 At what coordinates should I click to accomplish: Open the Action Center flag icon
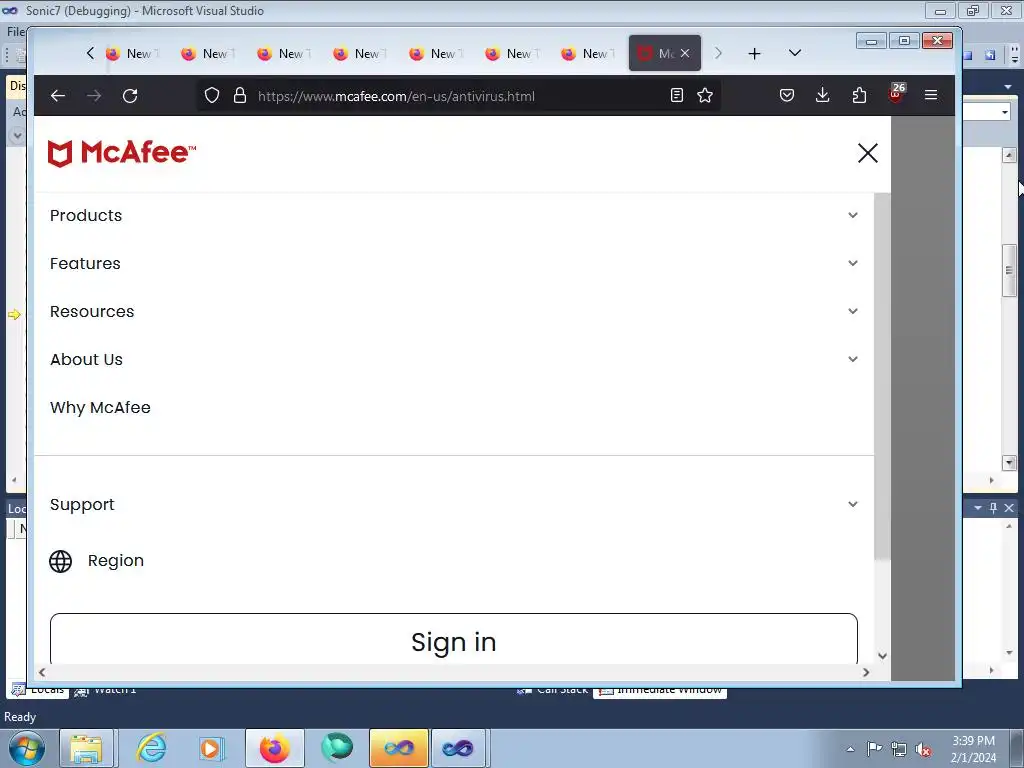874,748
